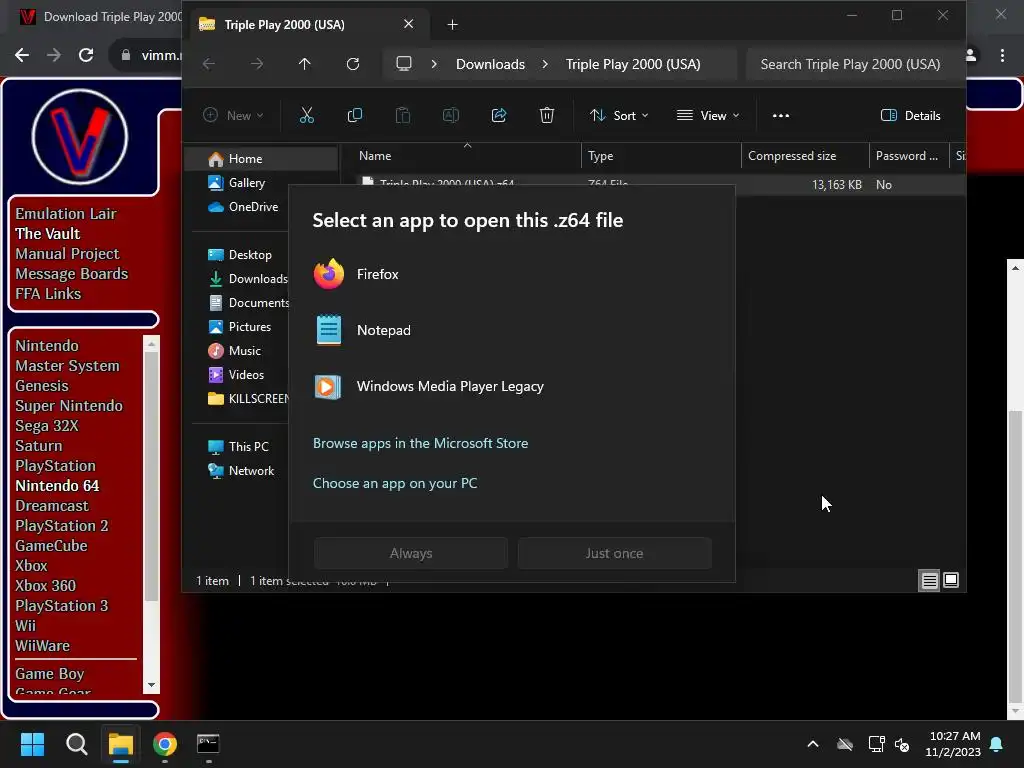Reload the Chrome page

[86, 56]
